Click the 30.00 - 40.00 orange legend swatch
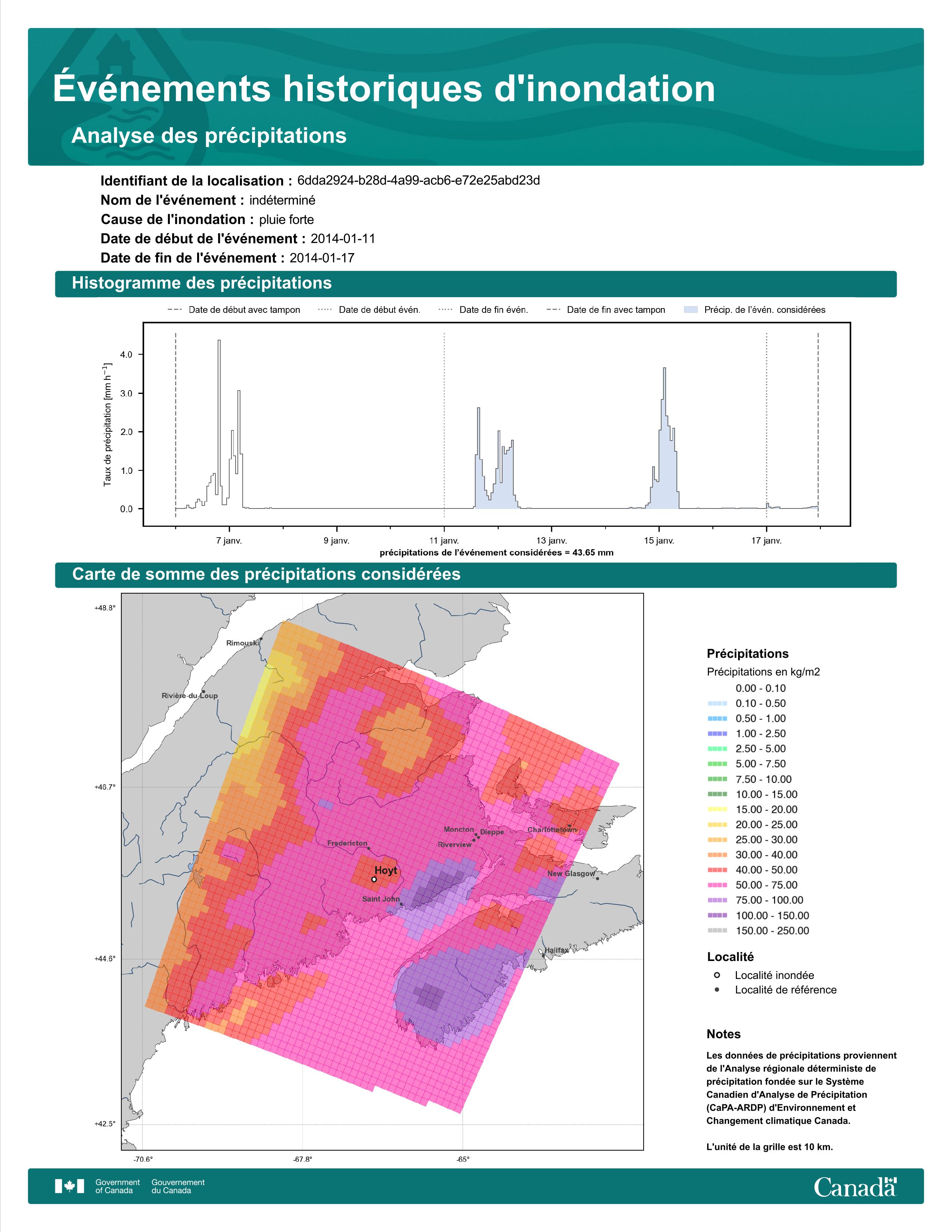The image size is (952, 1232). pos(717,855)
